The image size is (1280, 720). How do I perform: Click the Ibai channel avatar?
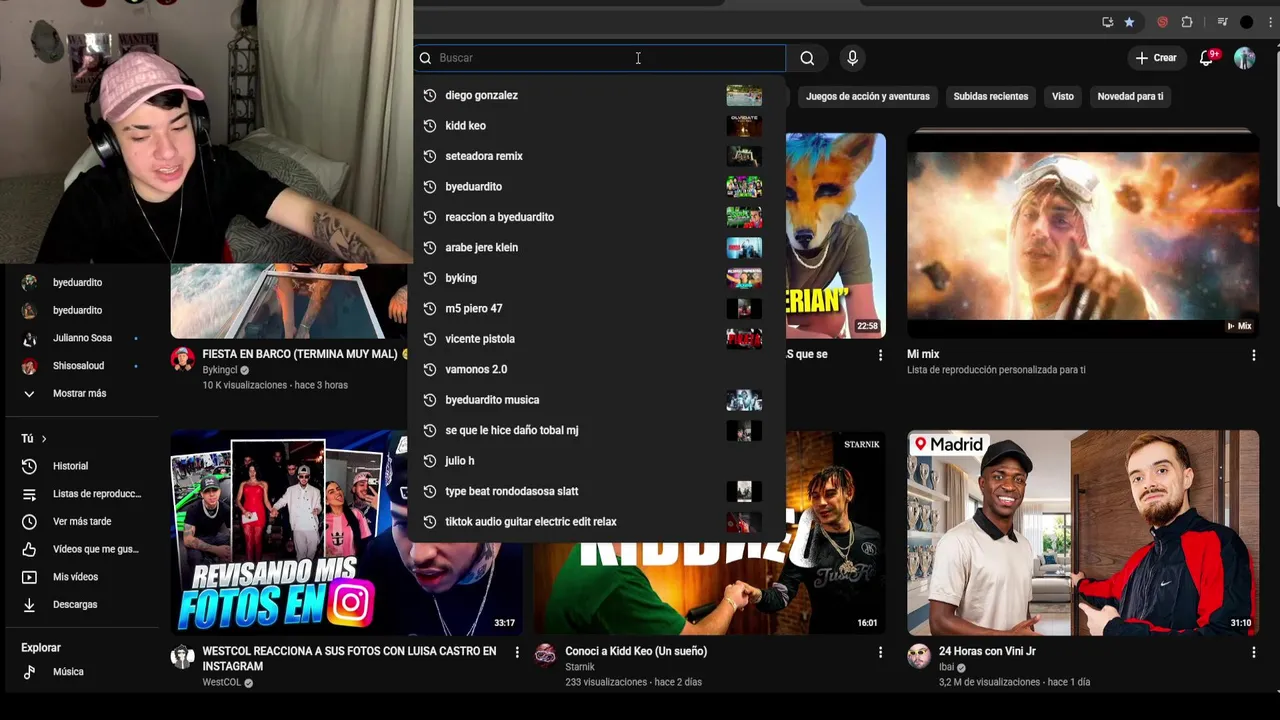(x=918, y=656)
